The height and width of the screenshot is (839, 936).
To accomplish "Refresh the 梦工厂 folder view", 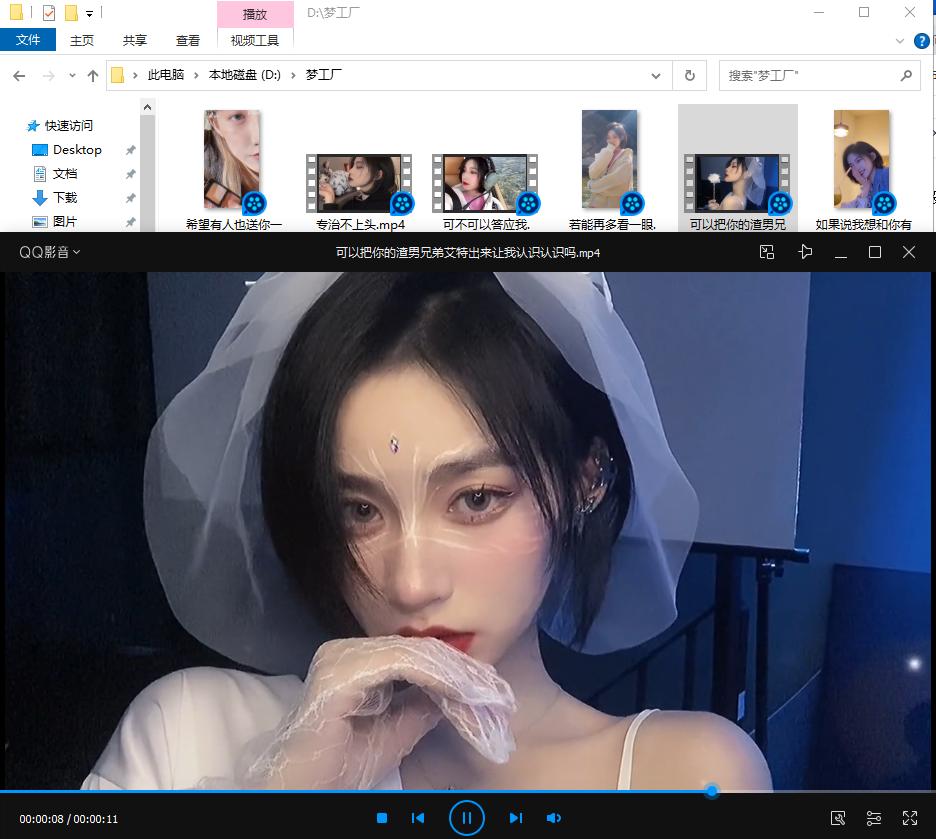I will click(x=689, y=75).
